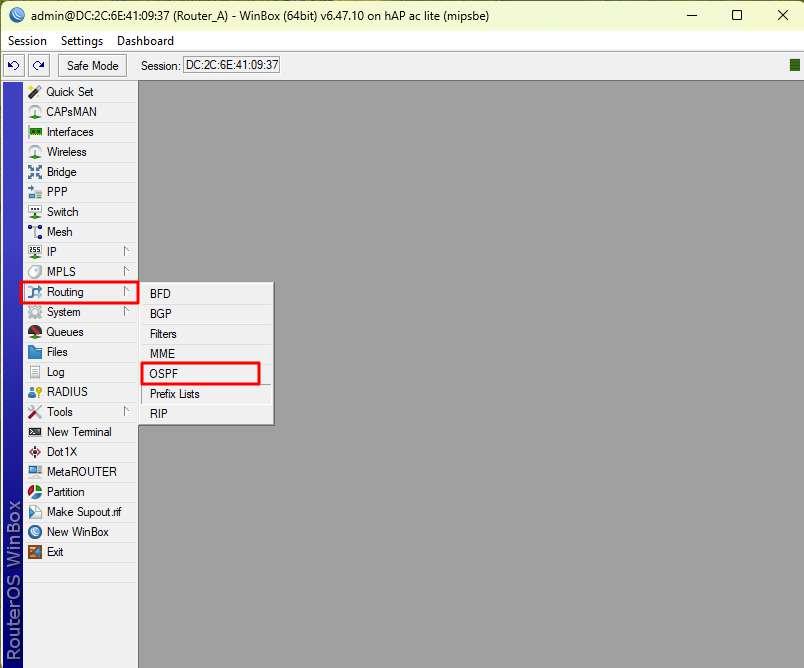This screenshot has width=804, height=668.
Task: Expand the IP submenu arrow
Action: tap(126, 252)
